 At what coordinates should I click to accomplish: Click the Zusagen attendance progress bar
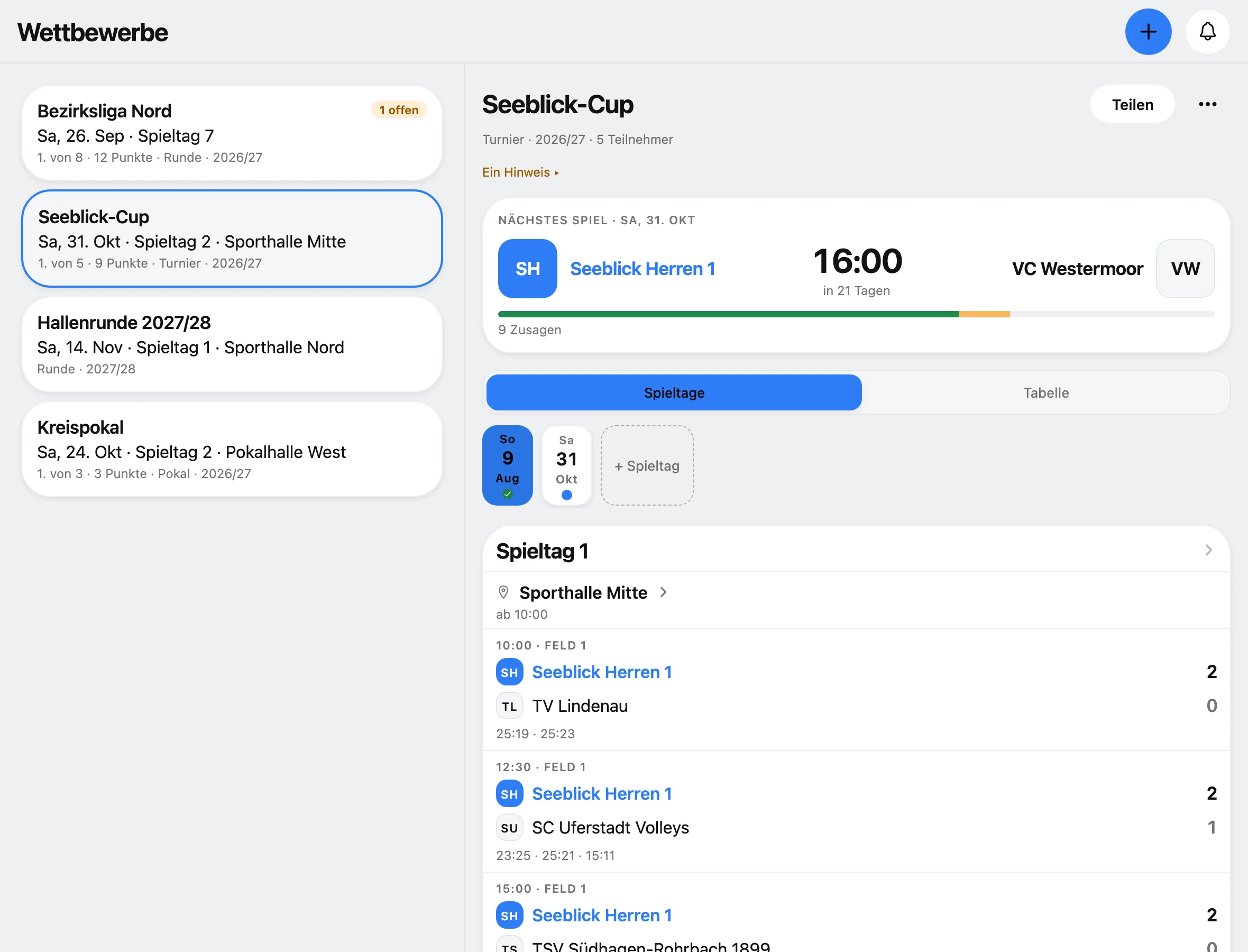(x=856, y=314)
